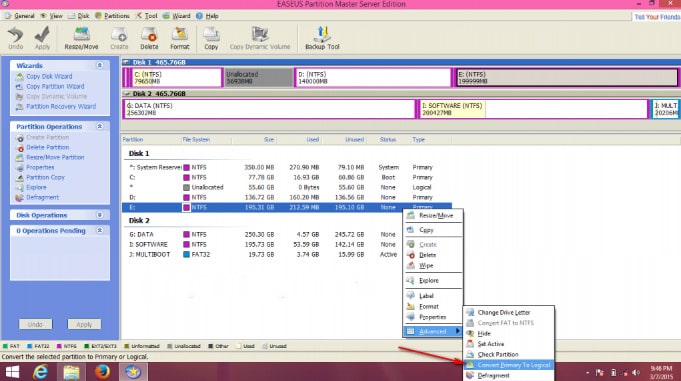Image resolution: width=681 pixels, height=381 pixels.
Task: Click Copy Dynamic Volume toolbar icon
Action: pyautogui.click(x=260, y=38)
